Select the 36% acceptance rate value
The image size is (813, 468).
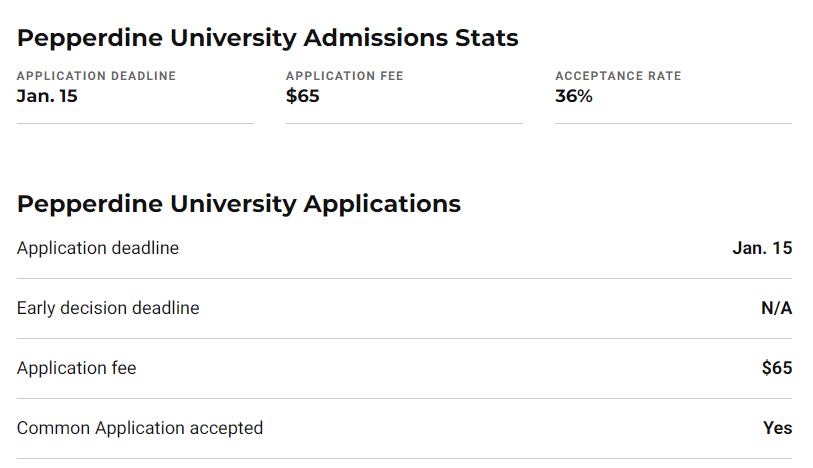(574, 96)
